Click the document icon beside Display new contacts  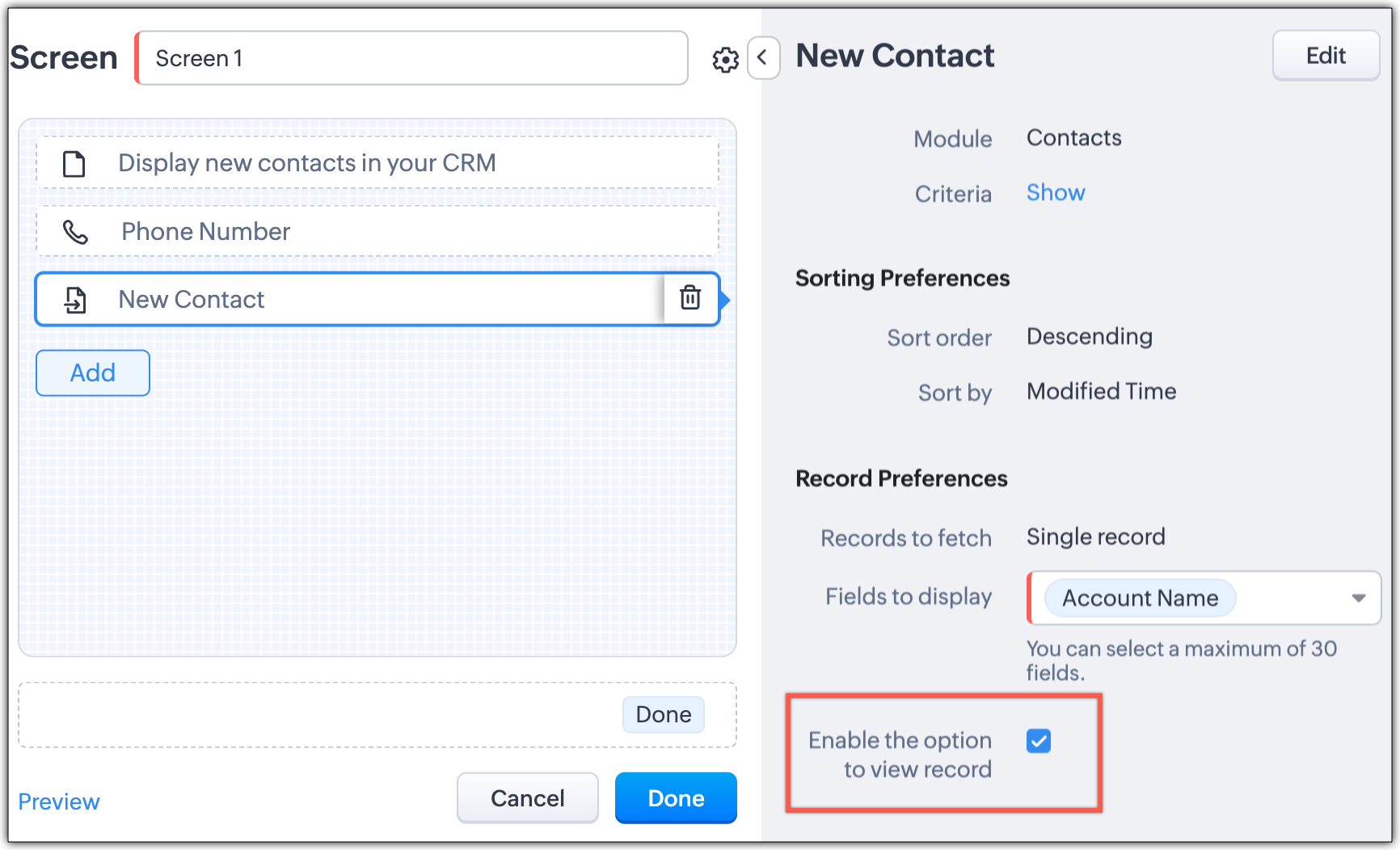tap(74, 163)
